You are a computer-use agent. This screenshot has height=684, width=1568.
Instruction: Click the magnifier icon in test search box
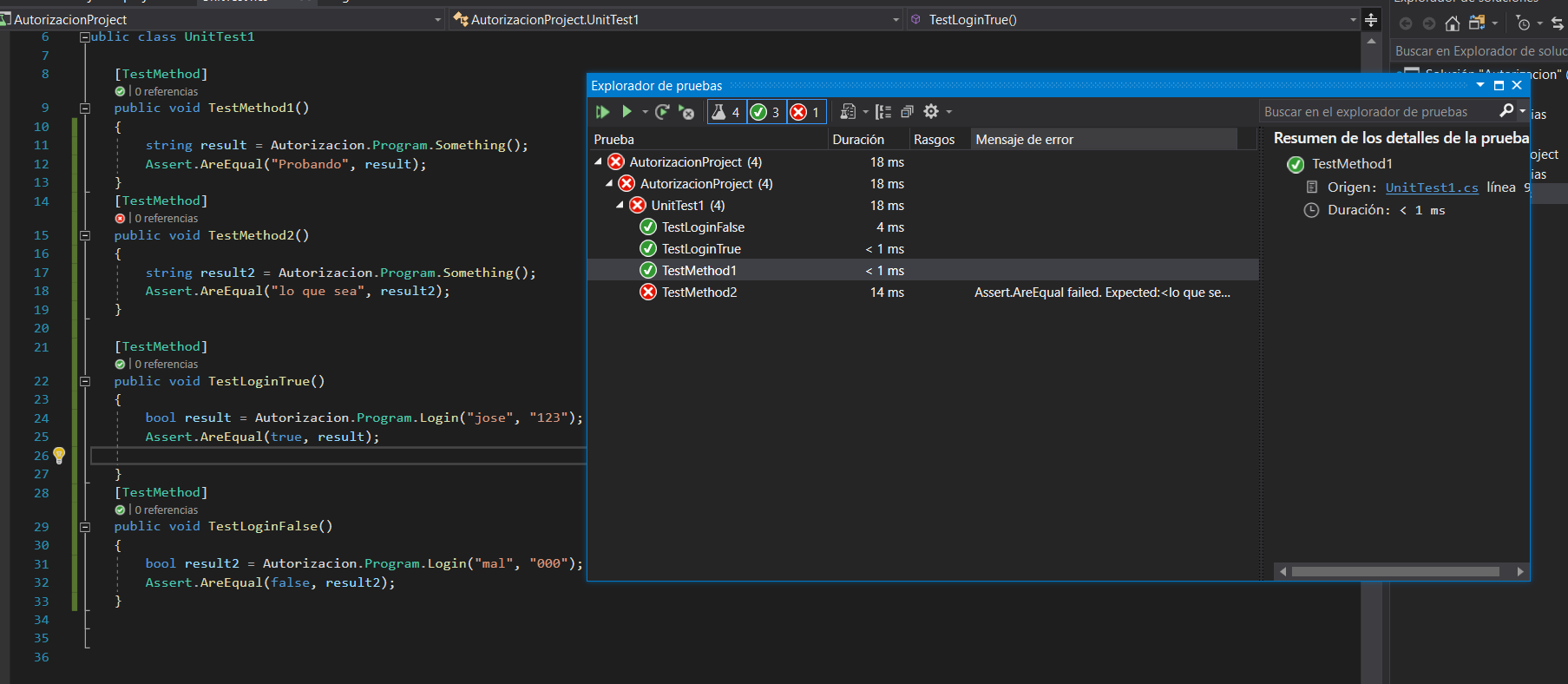click(1506, 110)
